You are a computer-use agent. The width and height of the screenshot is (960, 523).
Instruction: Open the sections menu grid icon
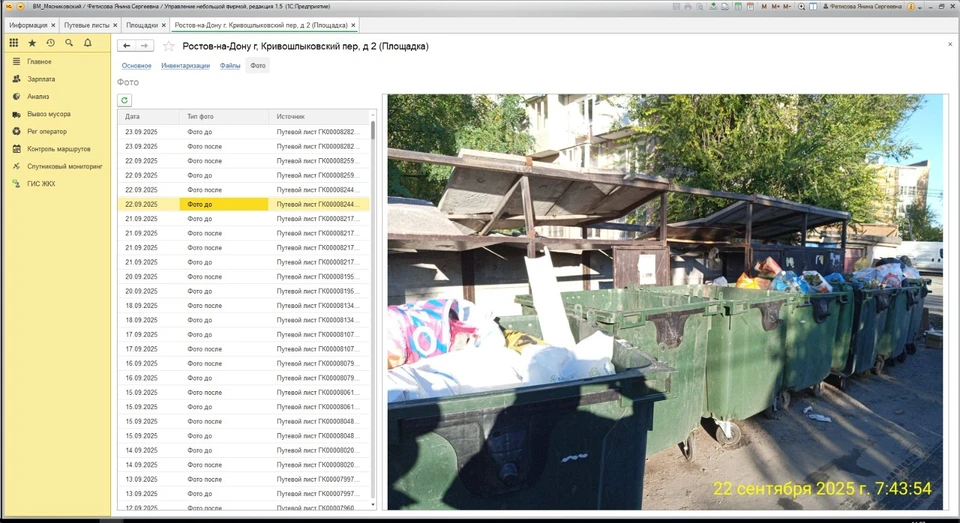click(13, 43)
